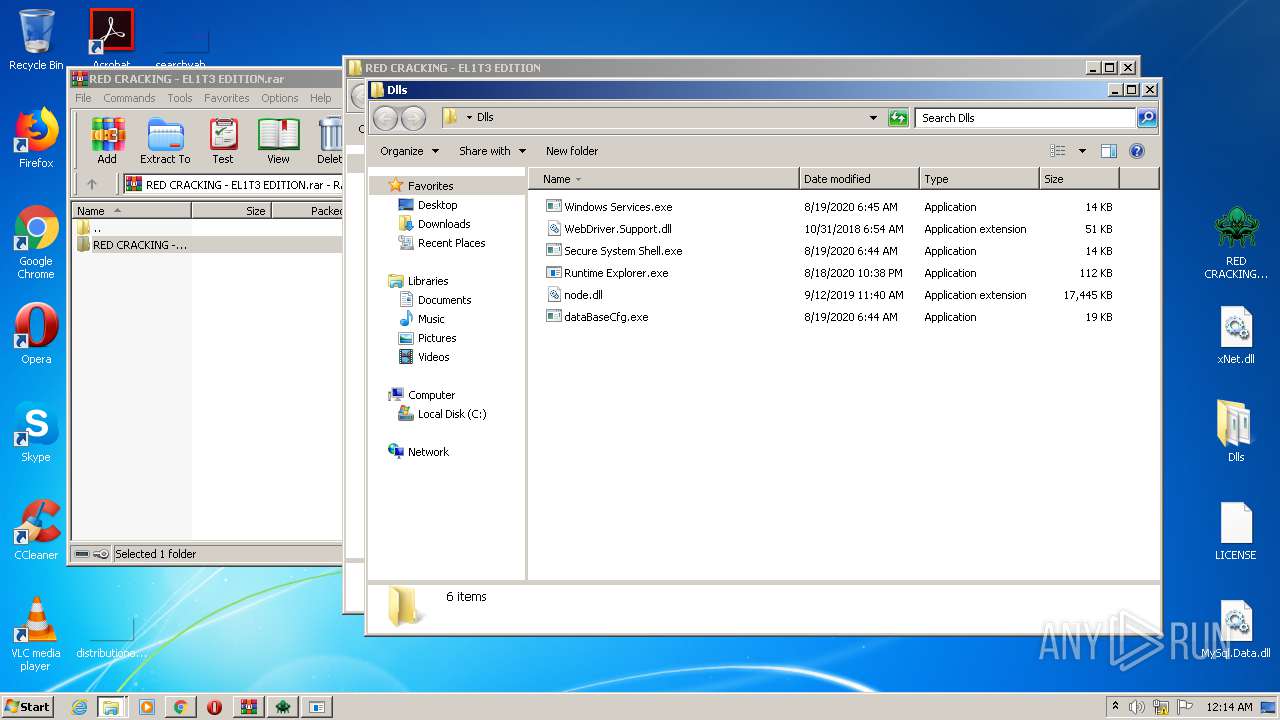
Task: Select the RED CRACKING desktop icon
Action: (x=1236, y=243)
